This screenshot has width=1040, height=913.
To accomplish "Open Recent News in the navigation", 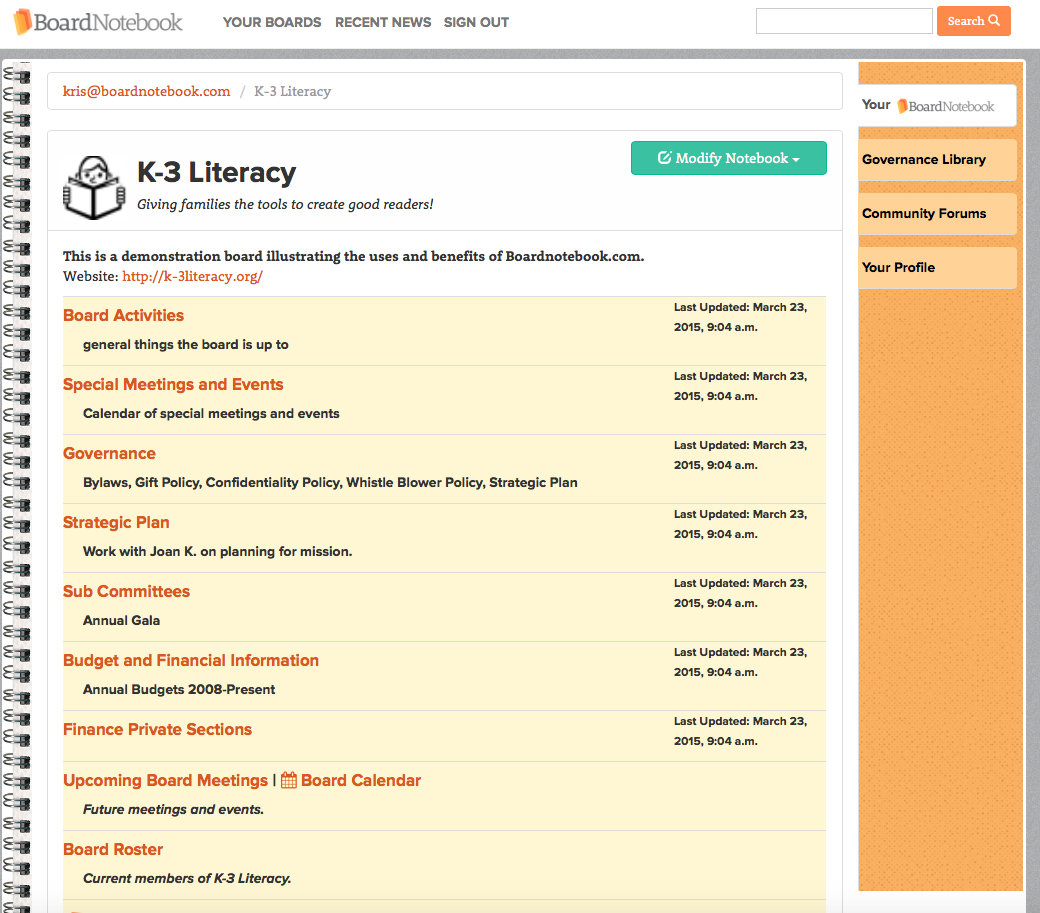I will point(383,23).
